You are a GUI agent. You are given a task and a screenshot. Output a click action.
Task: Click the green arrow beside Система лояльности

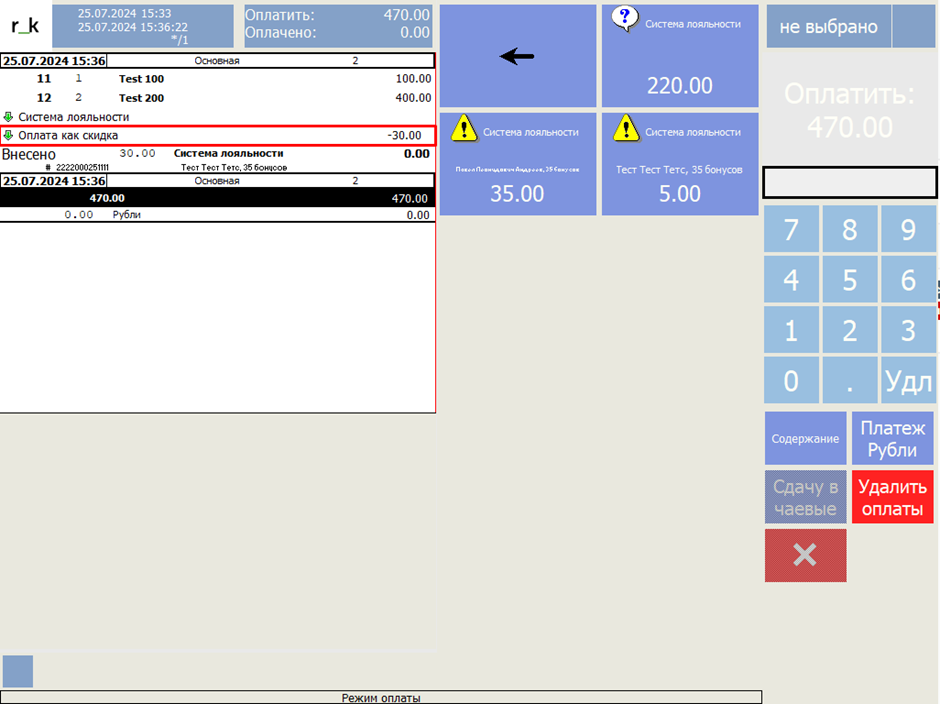[x=9, y=117]
